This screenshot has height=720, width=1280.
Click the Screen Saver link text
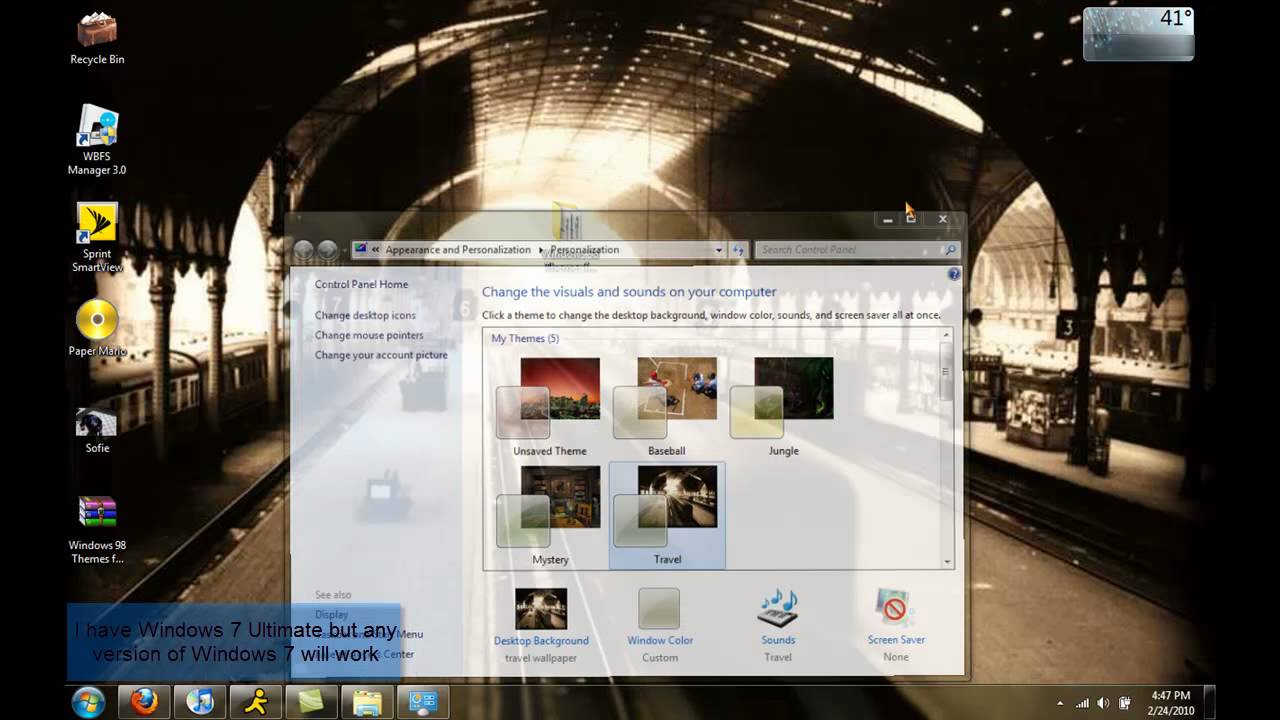[896, 641]
